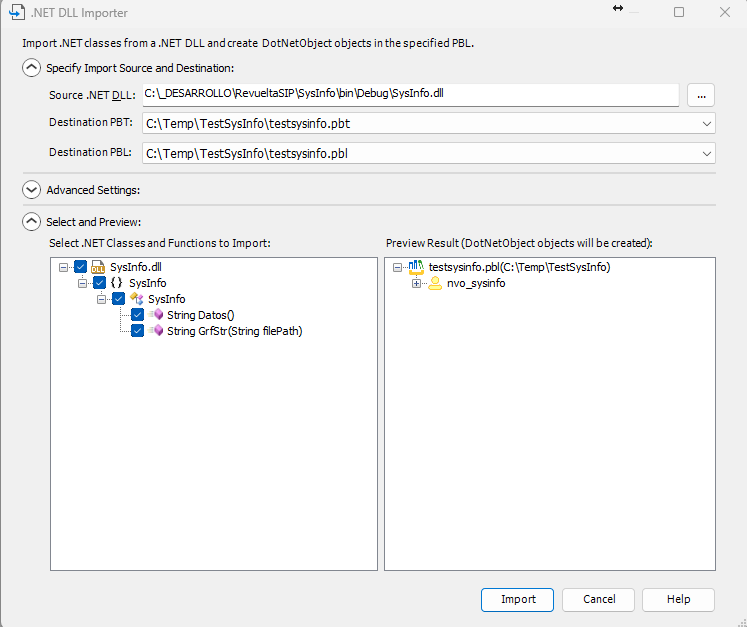This screenshot has height=627, width=747.
Task: Click the GrfStr method icon
Action: tap(156, 330)
